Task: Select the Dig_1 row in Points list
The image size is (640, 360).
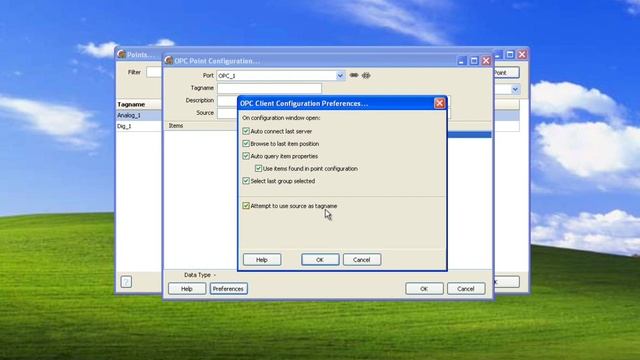Action: click(138, 126)
